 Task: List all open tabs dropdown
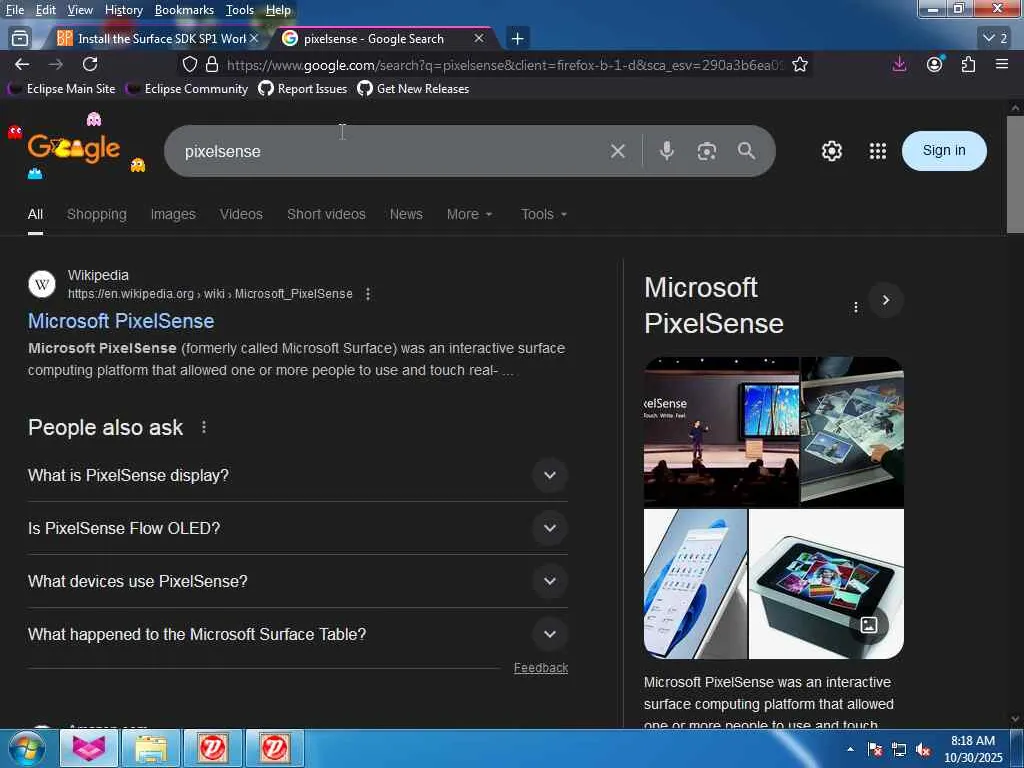[x=995, y=39]
